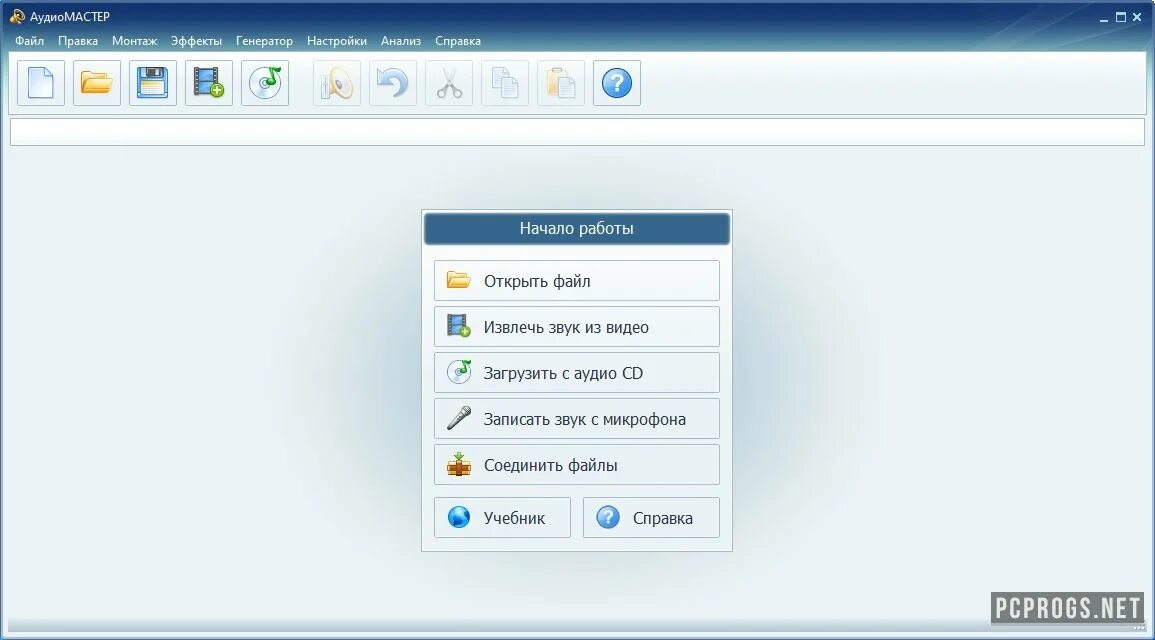Viewport: 1155px width, 640px height.
Task: Click the Справка button in start dialog
Action: [651, 518]
